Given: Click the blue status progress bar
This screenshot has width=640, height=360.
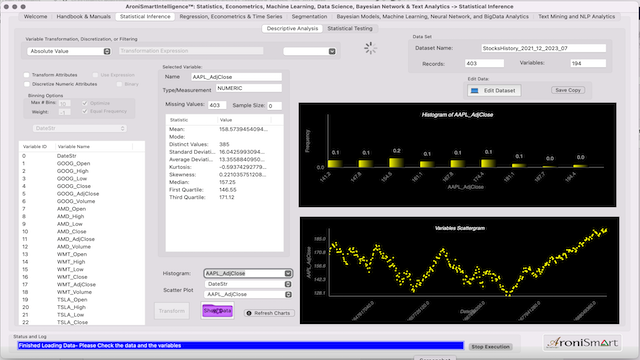Looking at the screenshot, I should 240,346.
